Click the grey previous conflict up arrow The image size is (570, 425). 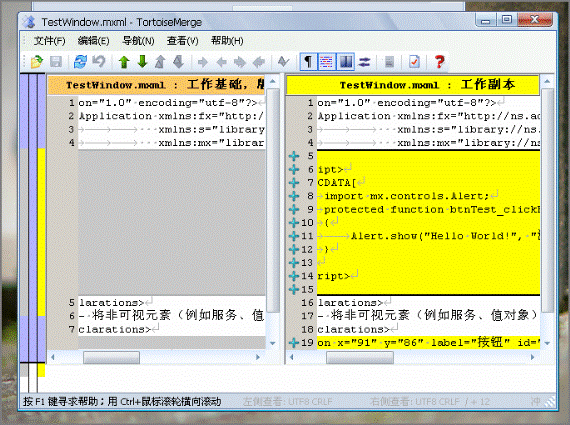pyautogui.click(x=160, y=62)
